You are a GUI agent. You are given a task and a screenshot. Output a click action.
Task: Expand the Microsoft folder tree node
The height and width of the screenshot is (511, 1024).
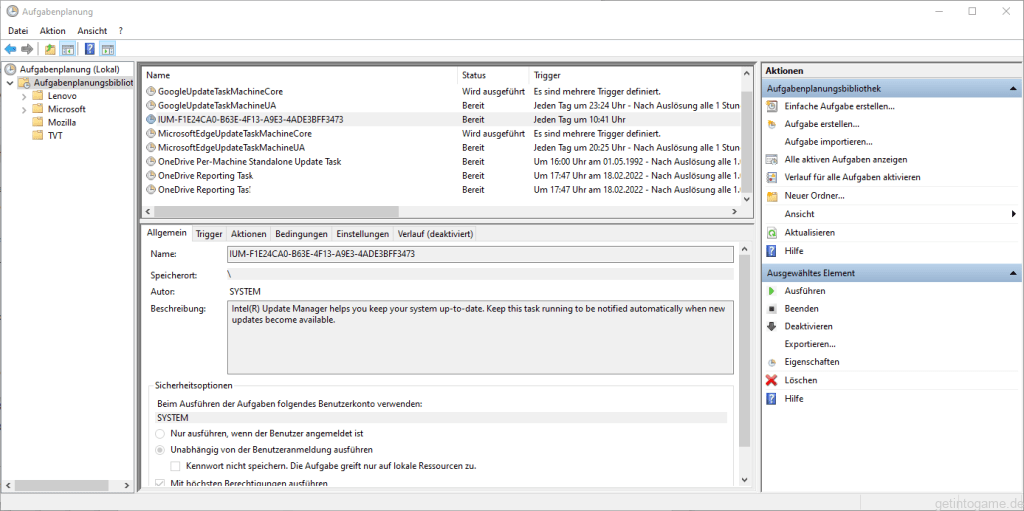(x=23, y=109)
